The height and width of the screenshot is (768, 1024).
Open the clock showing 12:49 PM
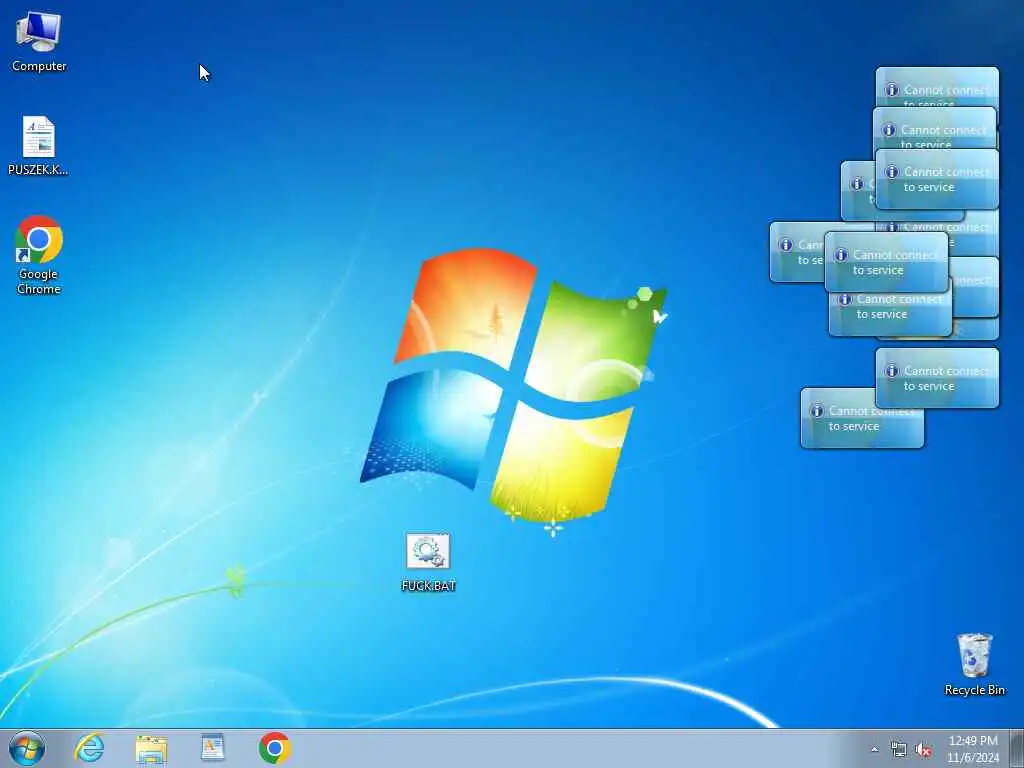973,749
